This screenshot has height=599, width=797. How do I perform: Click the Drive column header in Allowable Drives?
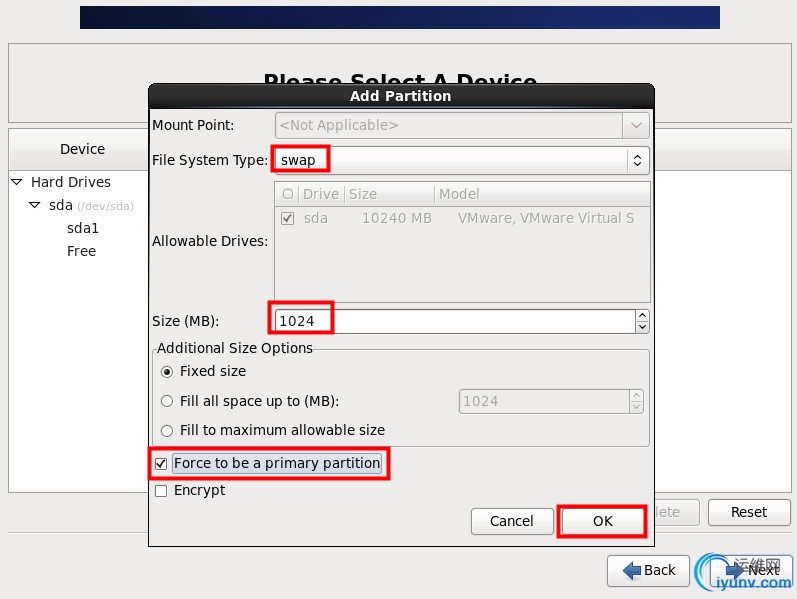pyautogui.click(x=321, y=194)
